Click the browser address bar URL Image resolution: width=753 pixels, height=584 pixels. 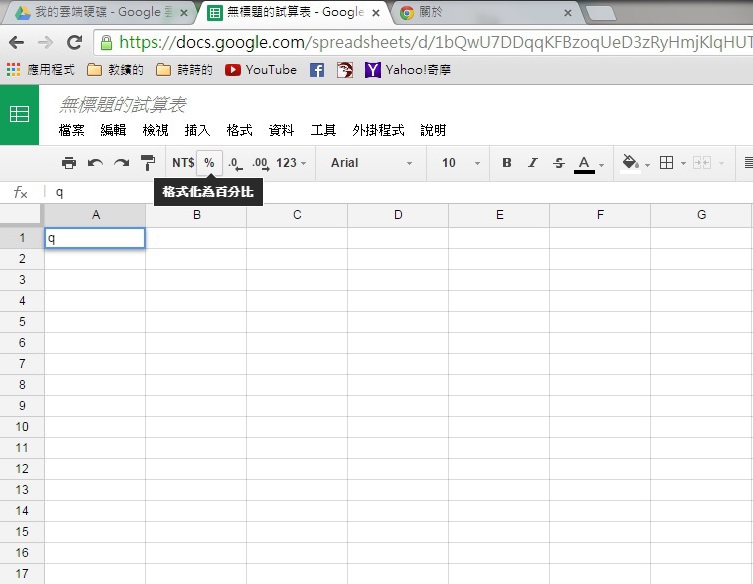pos(435,43)
